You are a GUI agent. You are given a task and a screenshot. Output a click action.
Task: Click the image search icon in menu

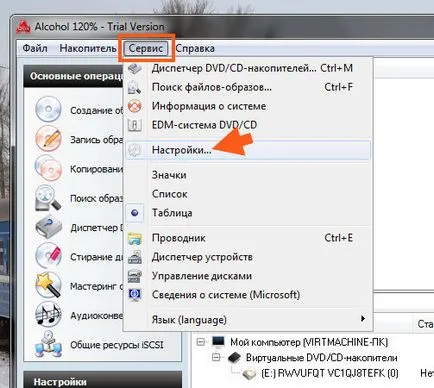(135, 88)
